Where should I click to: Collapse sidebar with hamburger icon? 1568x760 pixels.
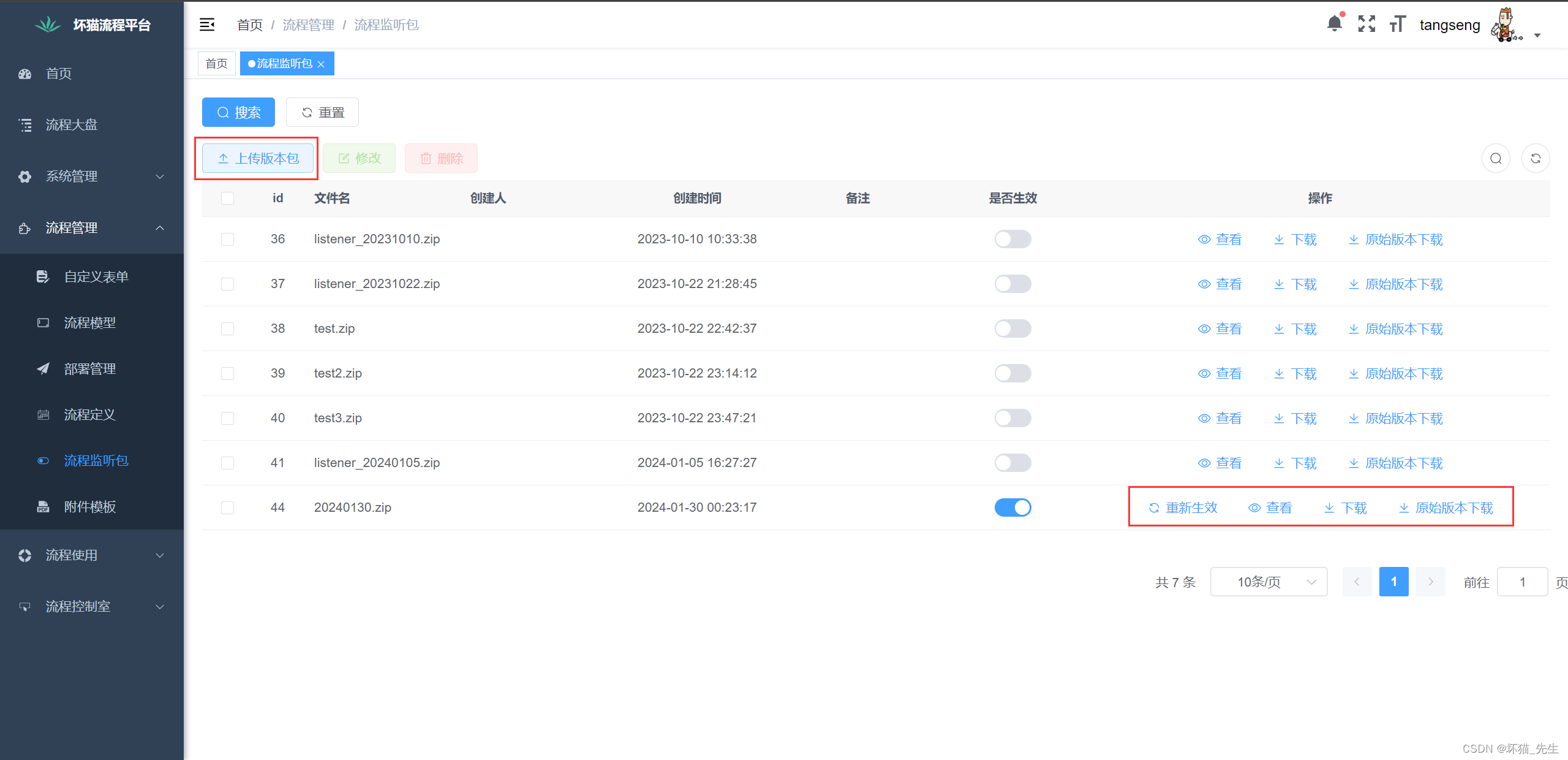tap(207, 25)
